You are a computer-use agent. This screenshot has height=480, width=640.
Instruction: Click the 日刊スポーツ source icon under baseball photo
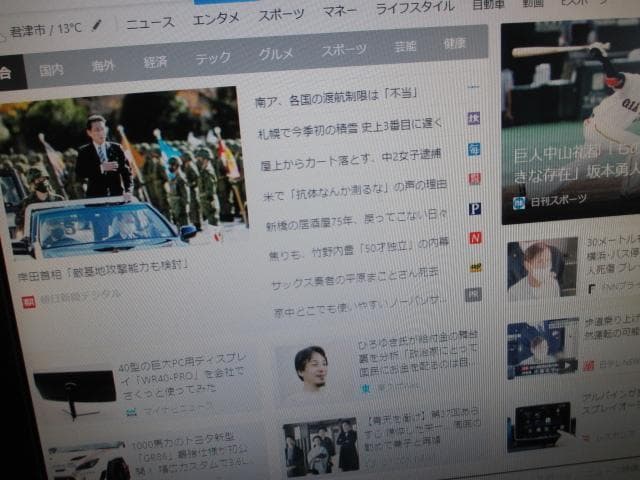pos(519,202)
